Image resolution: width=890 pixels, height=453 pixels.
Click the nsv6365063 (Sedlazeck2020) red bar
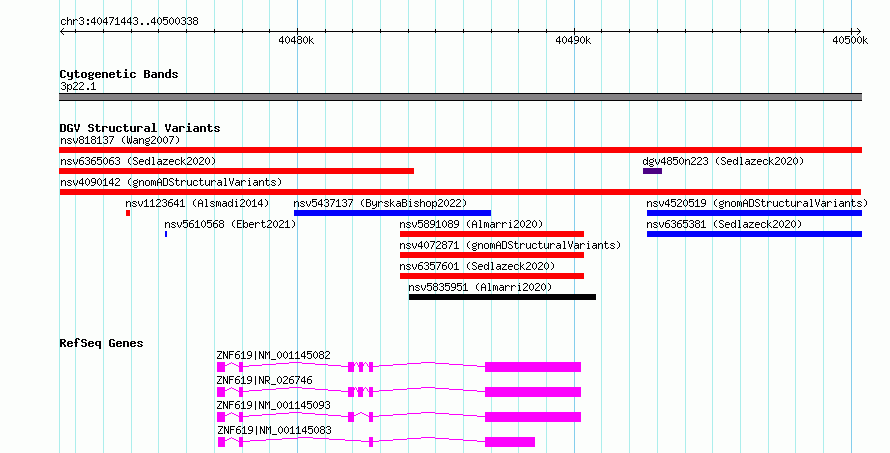(237, 171)
